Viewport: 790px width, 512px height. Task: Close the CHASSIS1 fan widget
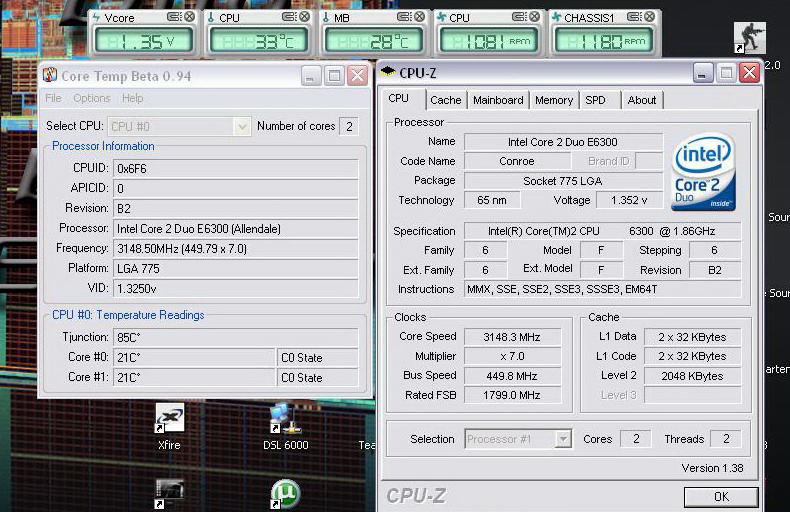[x=650, y=17]
